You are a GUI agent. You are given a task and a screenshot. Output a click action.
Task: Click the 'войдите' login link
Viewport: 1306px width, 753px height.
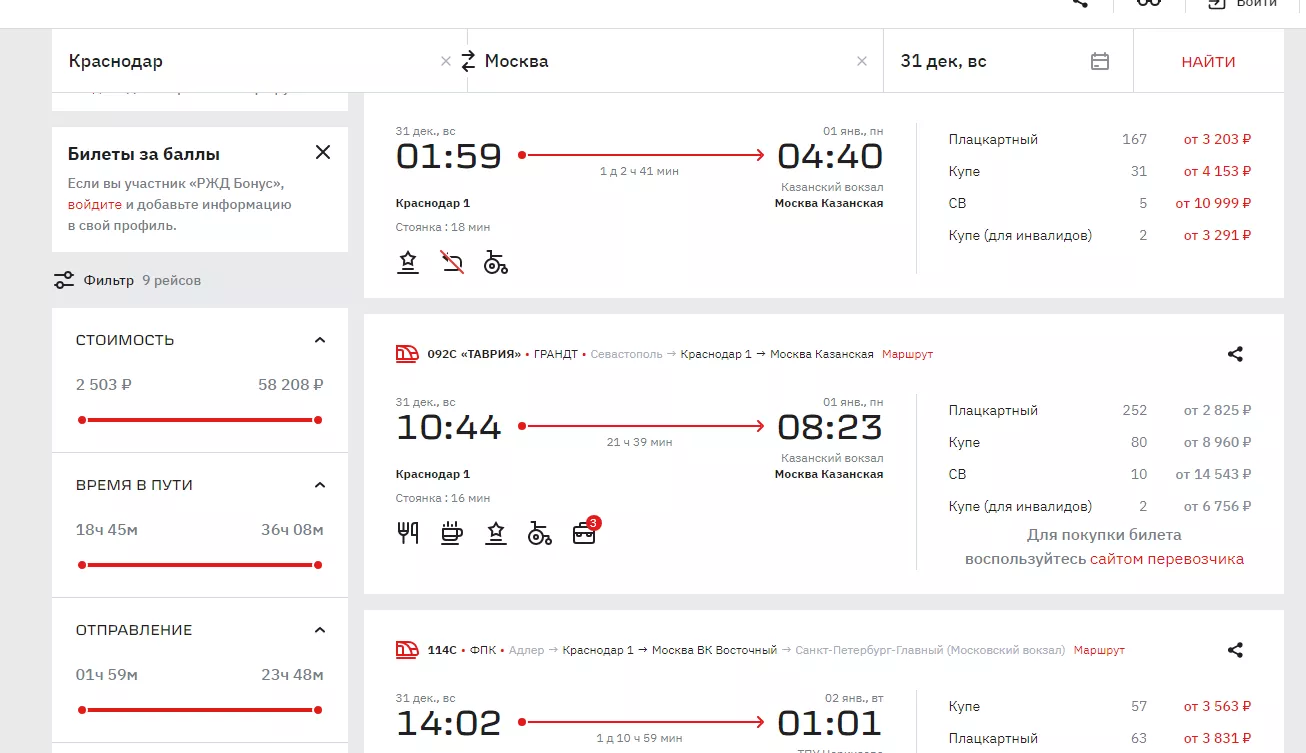tap(95, 204)
